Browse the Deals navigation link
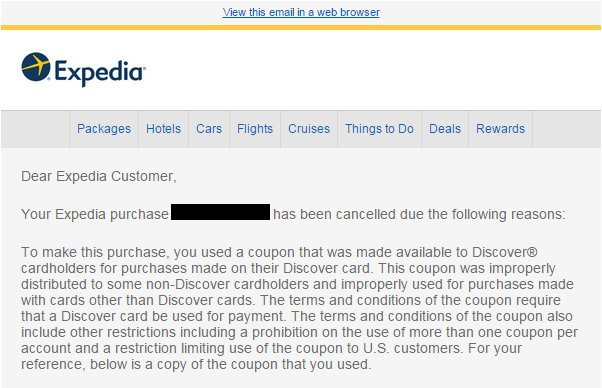Image resolution: width=602 pixels, height=388 pixels. [445, 129]
